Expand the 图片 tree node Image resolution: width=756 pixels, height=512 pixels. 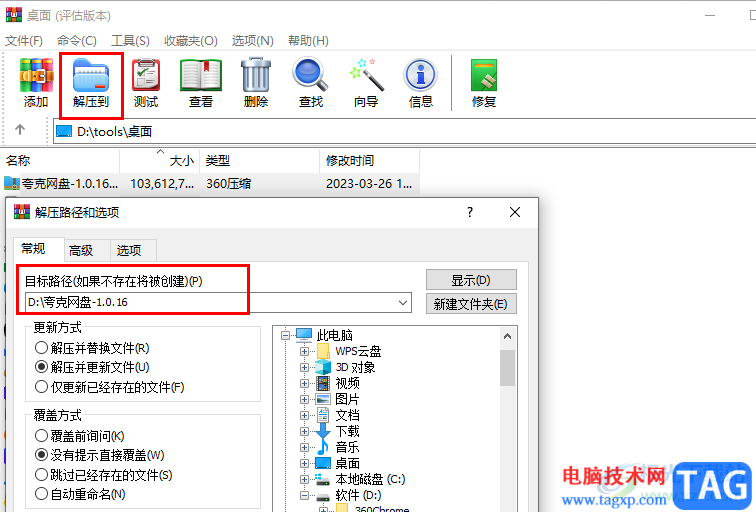(x=304, y=399)
